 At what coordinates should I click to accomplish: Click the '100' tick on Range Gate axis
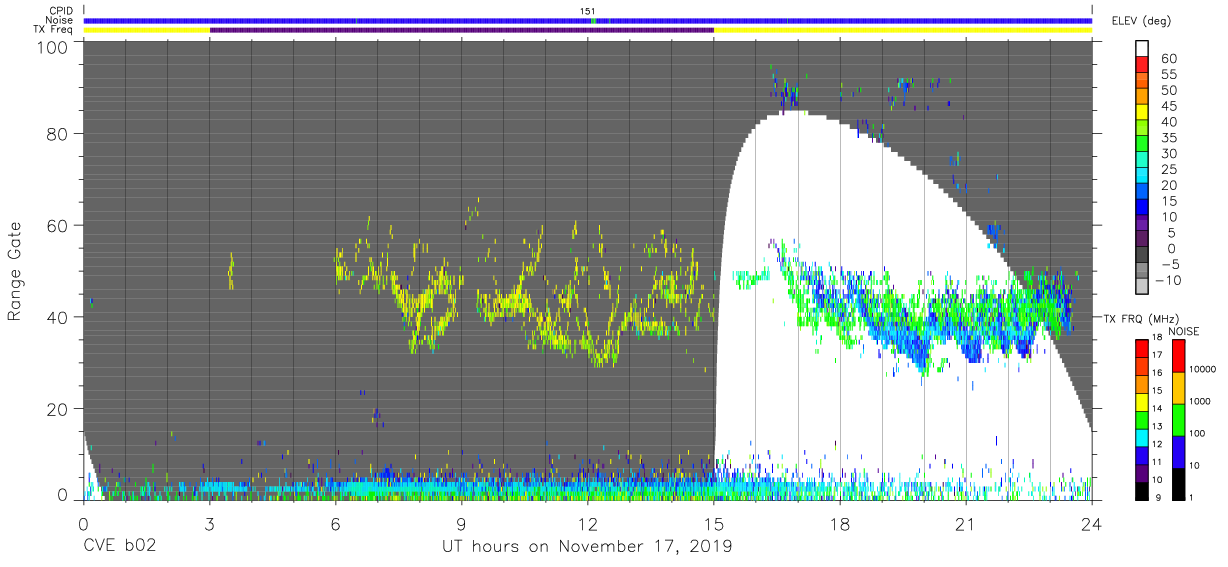tap(51, 47)
